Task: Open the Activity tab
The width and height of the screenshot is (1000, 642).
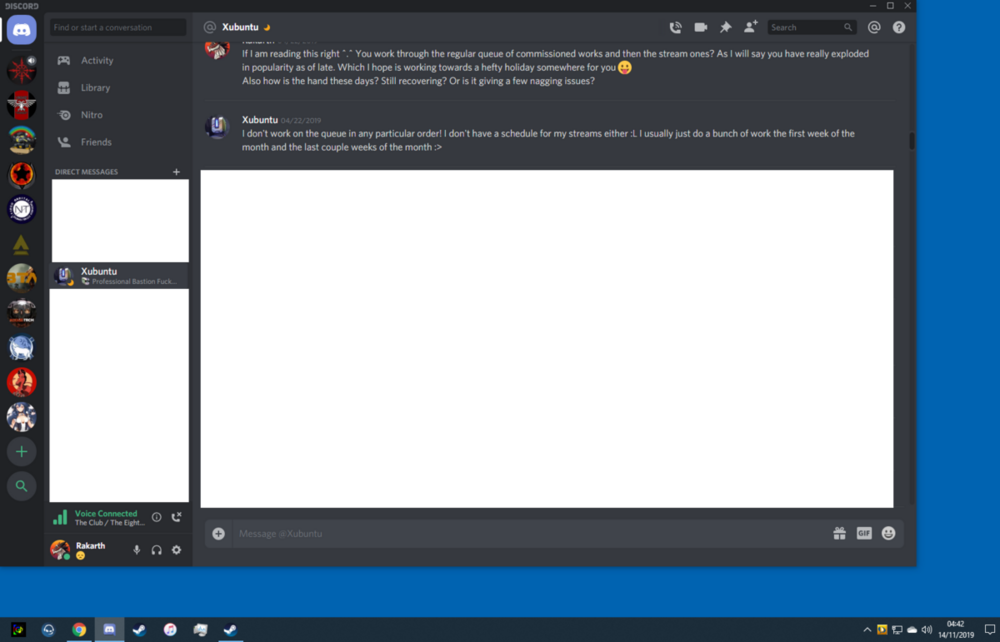Action: 119,61
